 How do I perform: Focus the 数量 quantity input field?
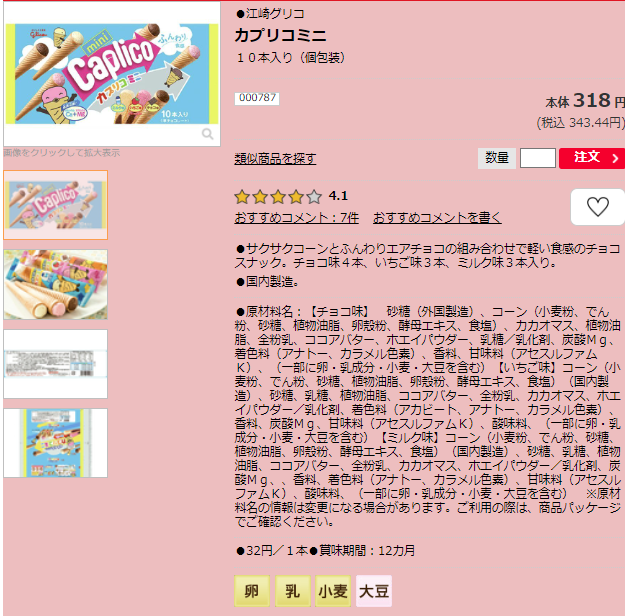pyautogui.click(x=538, y=158)
